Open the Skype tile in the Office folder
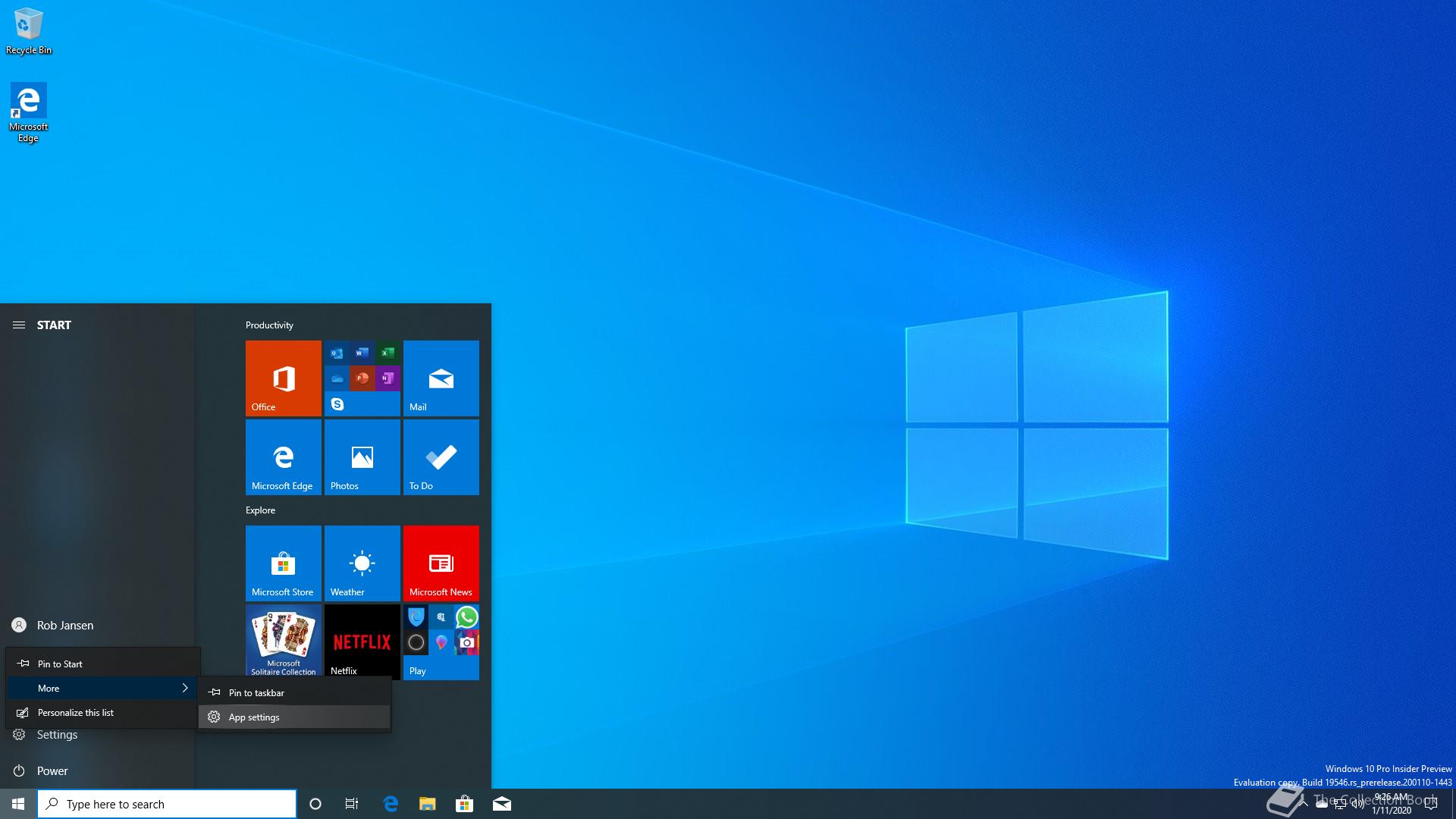The height and width of the screenshot is (819, 1456). point(337,404)
